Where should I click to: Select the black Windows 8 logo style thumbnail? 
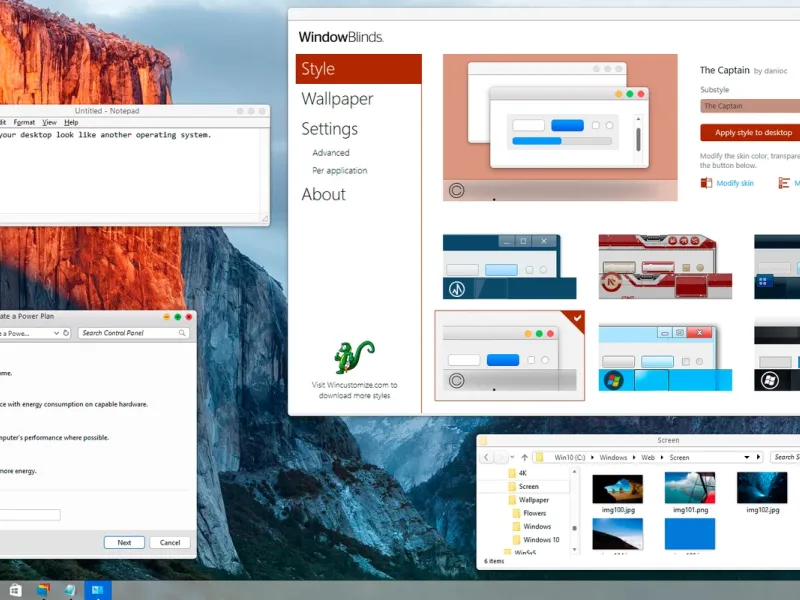click(777, 357)
